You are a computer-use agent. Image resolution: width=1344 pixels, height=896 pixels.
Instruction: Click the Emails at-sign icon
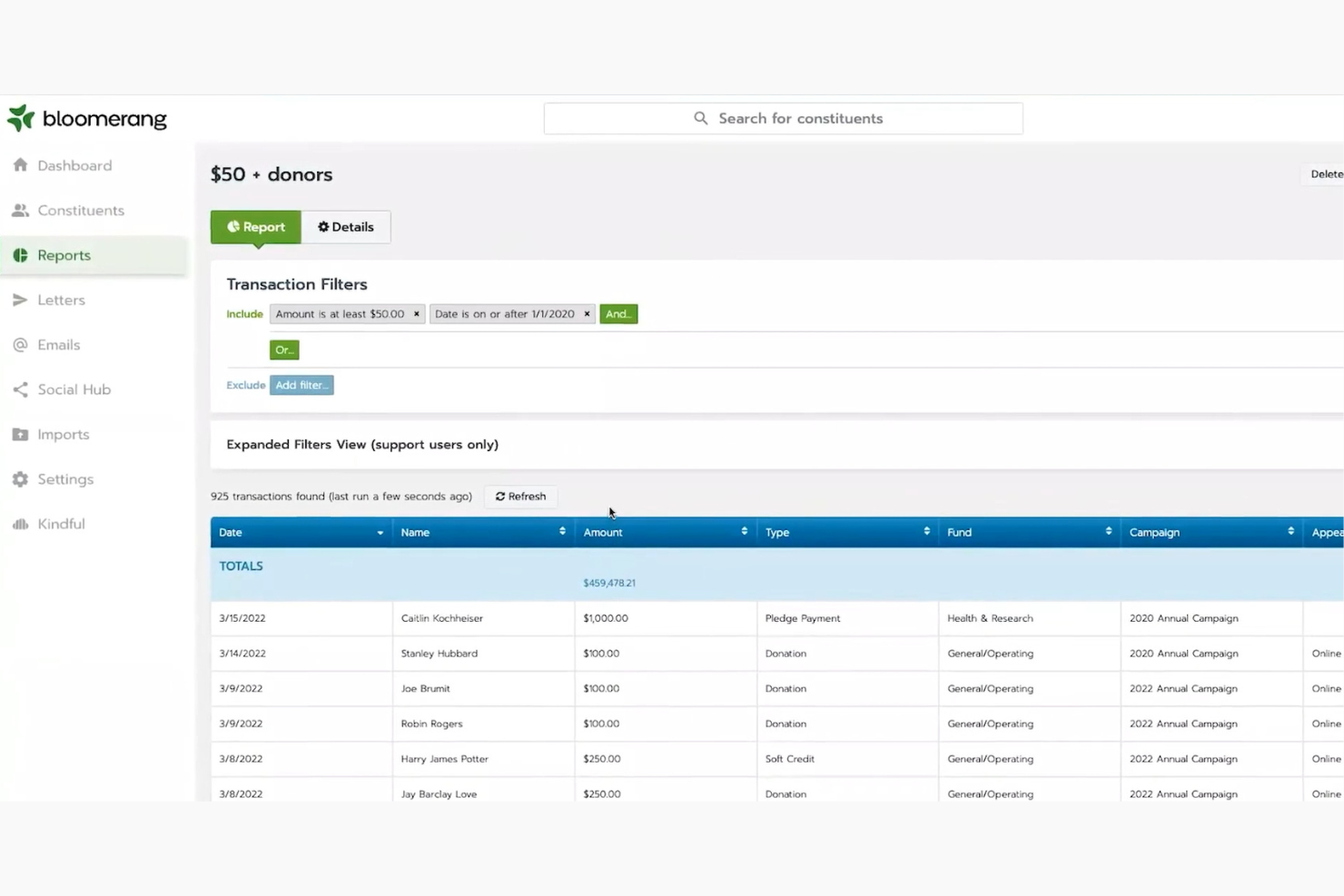(x=20, y=345)
